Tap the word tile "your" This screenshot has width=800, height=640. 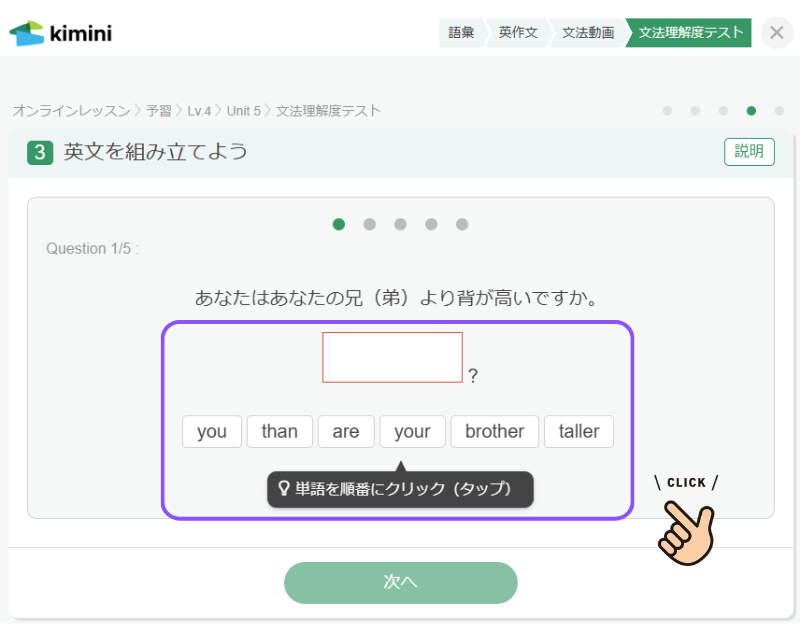412,431
